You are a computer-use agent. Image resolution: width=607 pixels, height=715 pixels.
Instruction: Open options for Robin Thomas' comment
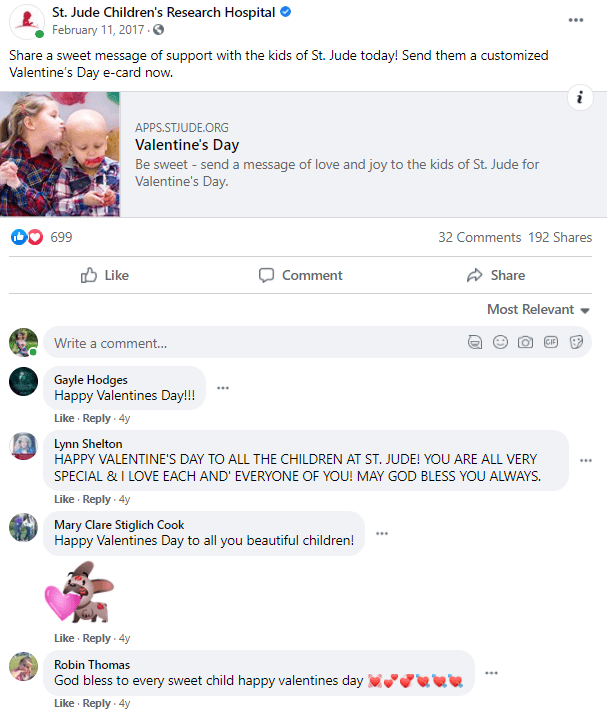click(x=491, y=673)
